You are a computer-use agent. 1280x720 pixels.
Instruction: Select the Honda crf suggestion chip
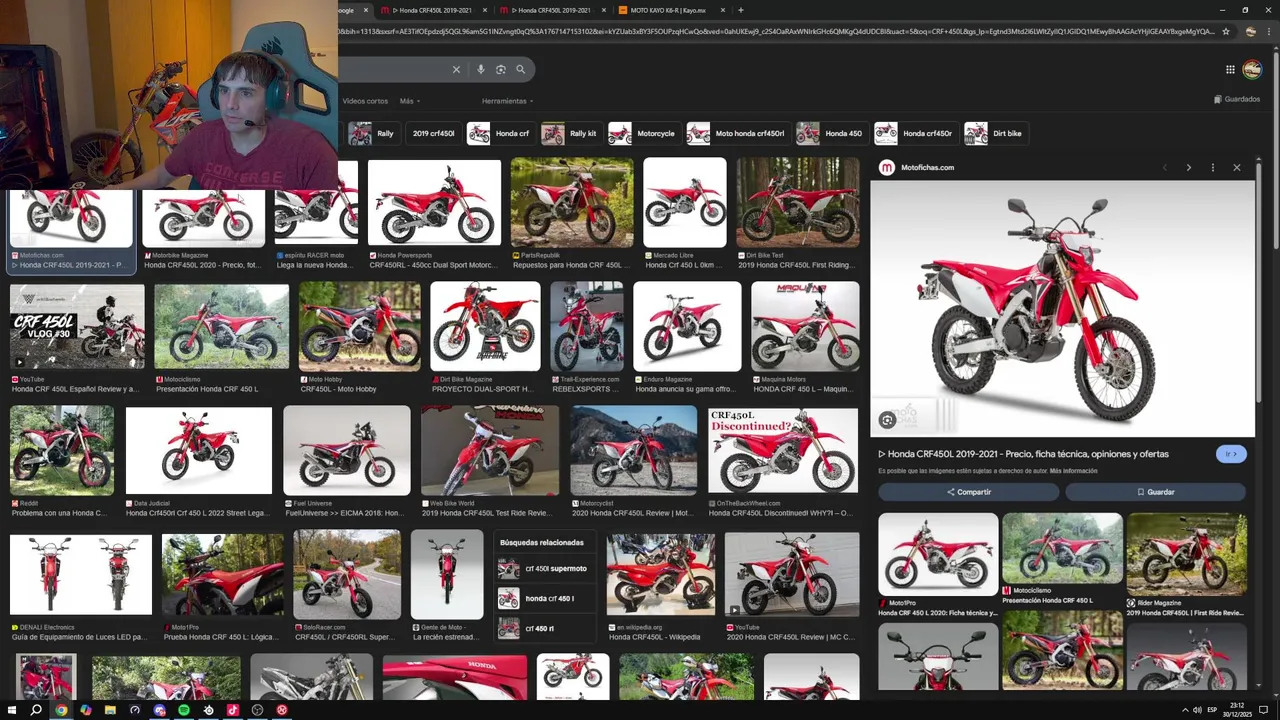tap(500, 133)
